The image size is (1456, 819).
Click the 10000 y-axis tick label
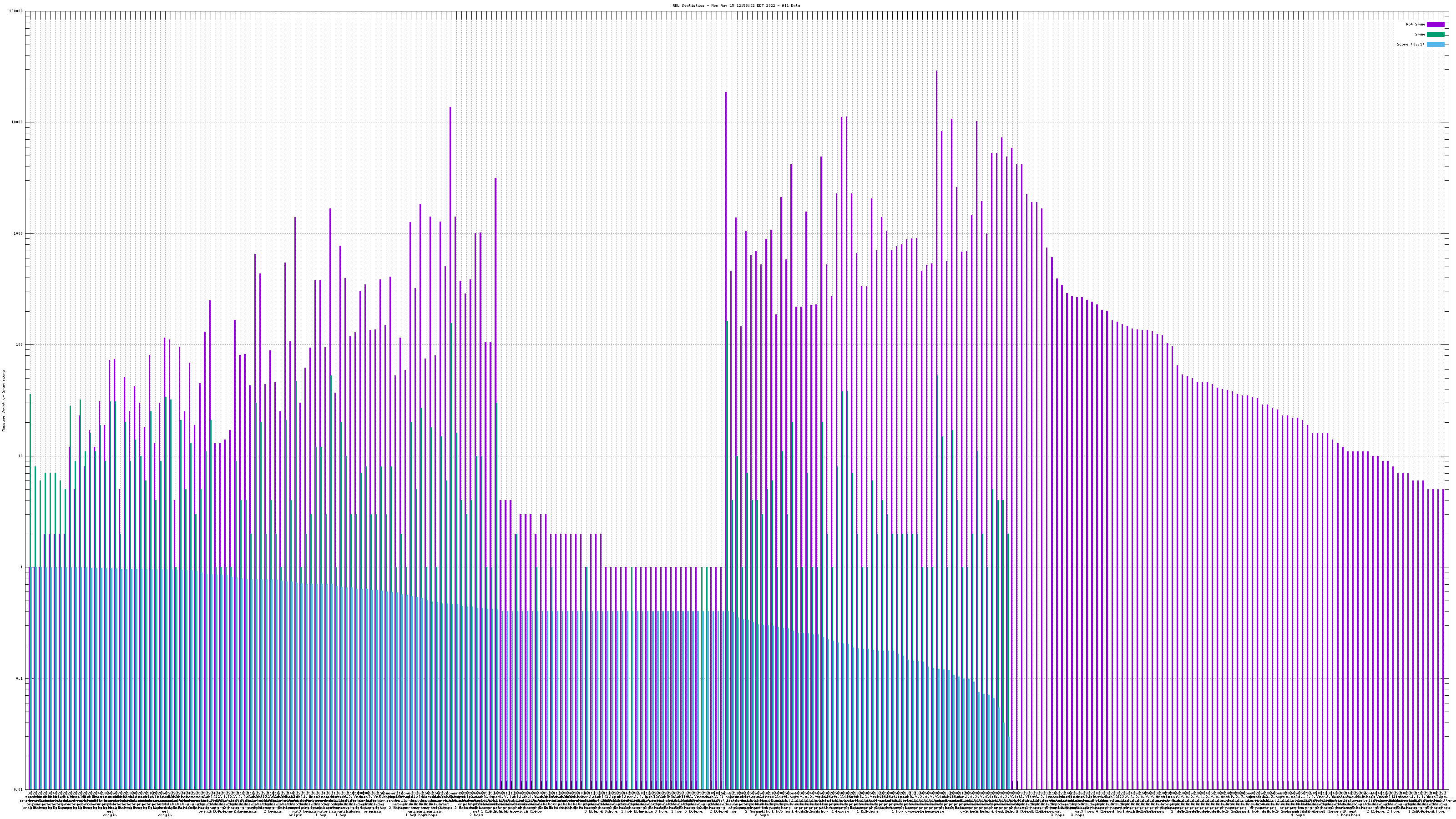click(18, 123)
